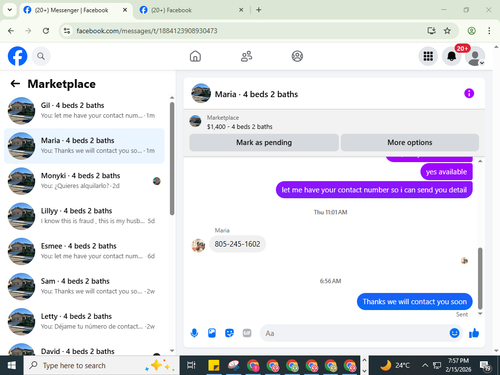This screenshot has height=375, width=500.
Task: Click the Windows taskbar search box
Action: (101, 366)
